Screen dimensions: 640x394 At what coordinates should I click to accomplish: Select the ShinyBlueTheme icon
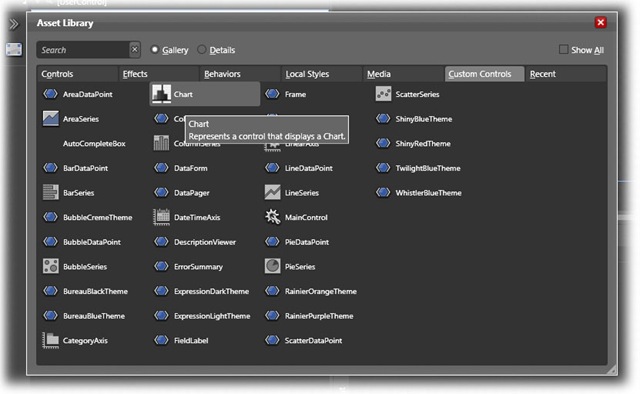[x=383, y=119]
